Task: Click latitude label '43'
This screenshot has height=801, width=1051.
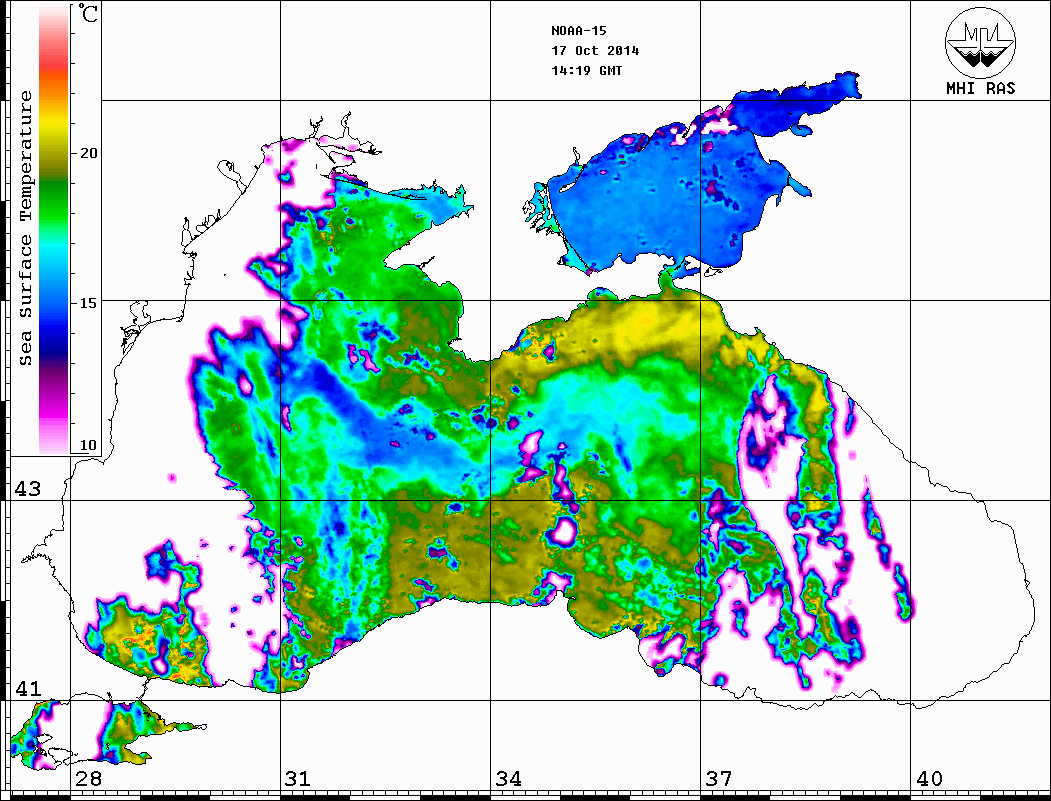Action: pyautogui.click(x=28, y=489)
